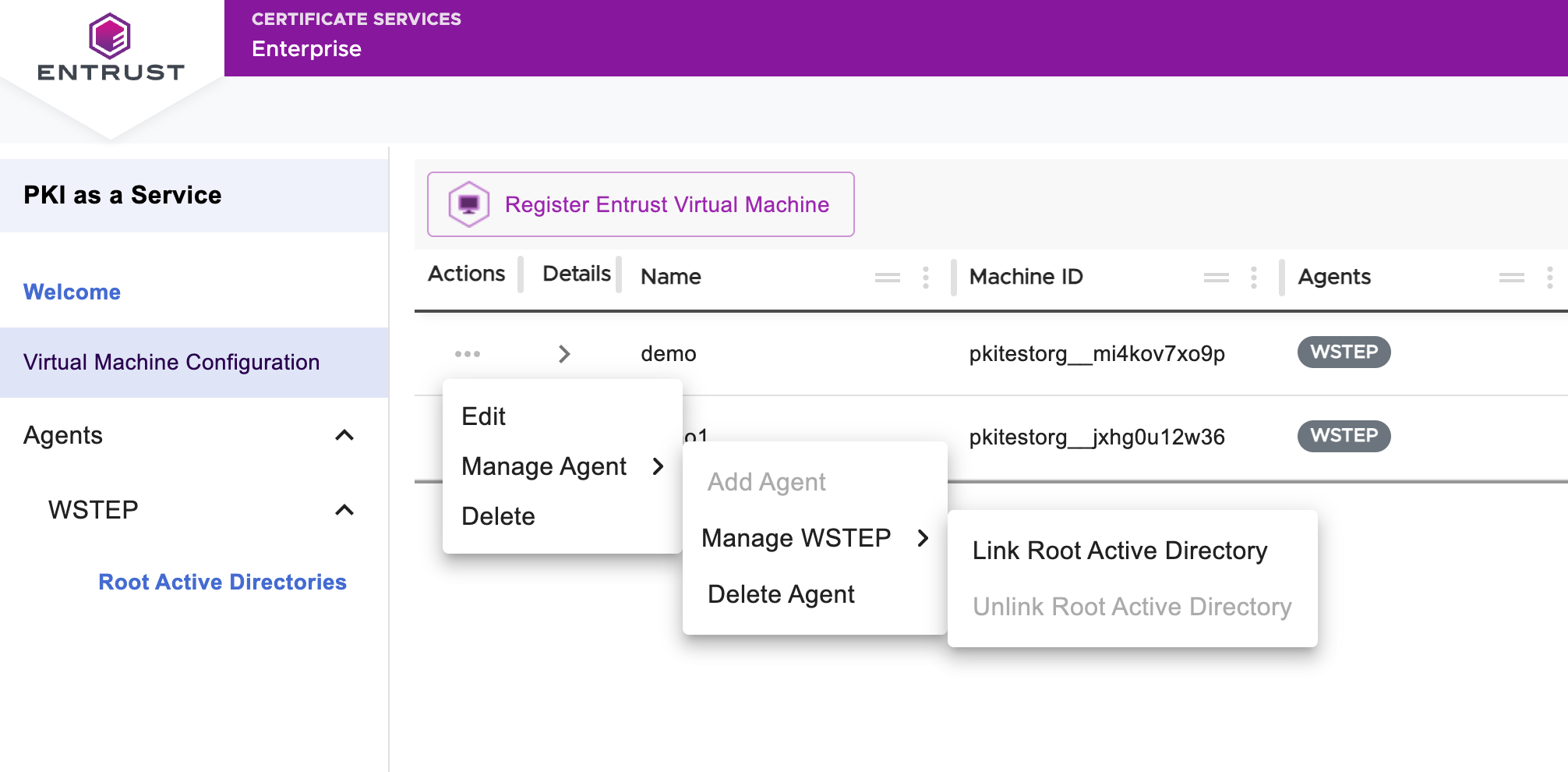Open actions ellipsis for demo row

point(467,354)
